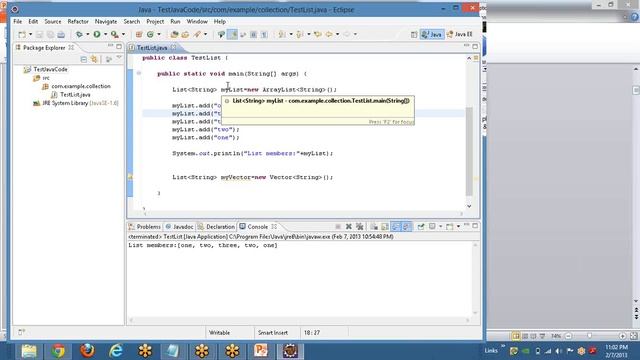This screenshot has height=360, width=640.
Task: Open the Refactor menu
Action: [x=78, y=22]
